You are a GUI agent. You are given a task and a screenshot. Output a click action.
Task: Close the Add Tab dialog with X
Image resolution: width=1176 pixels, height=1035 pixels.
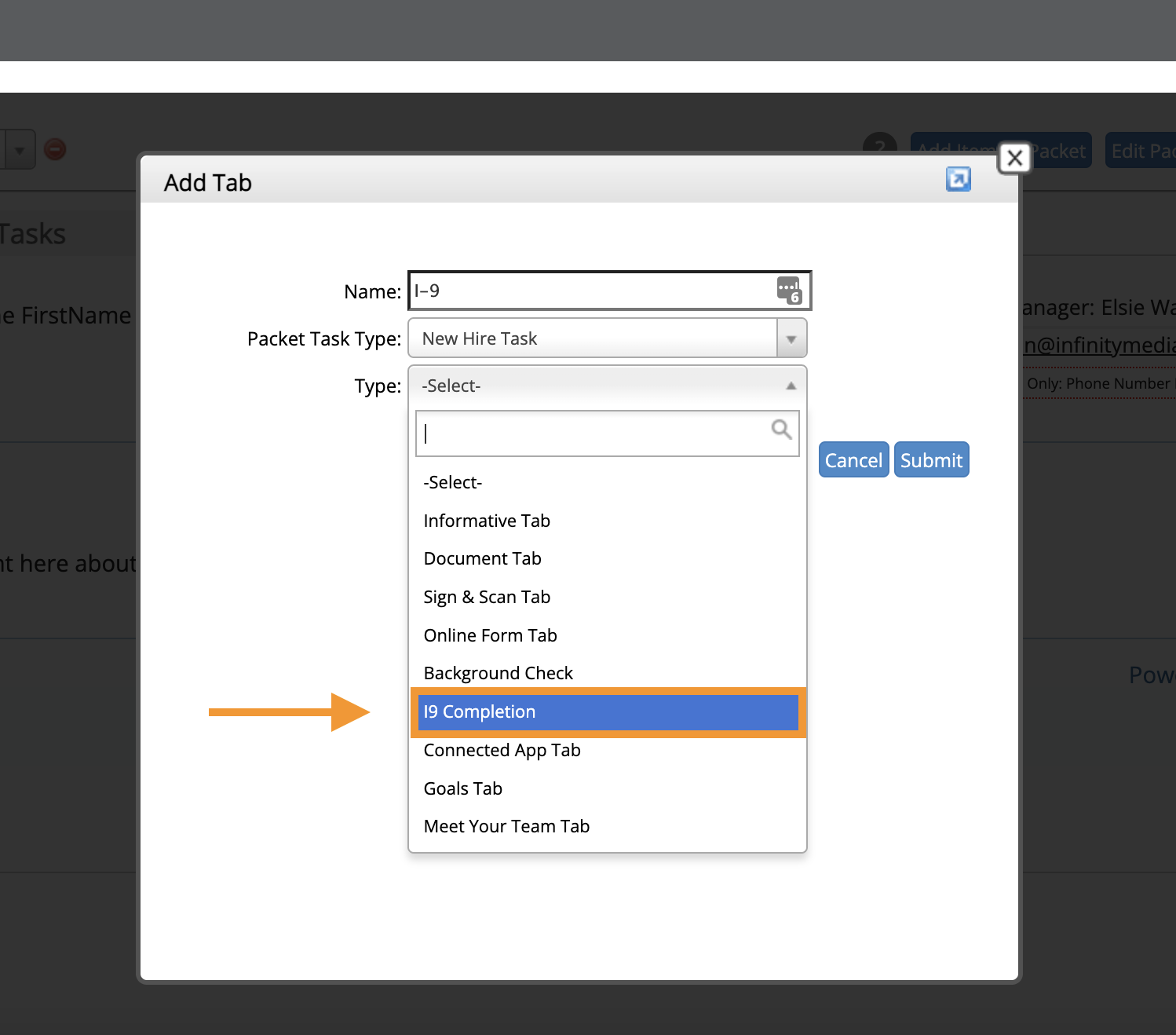coord(1014,159)
